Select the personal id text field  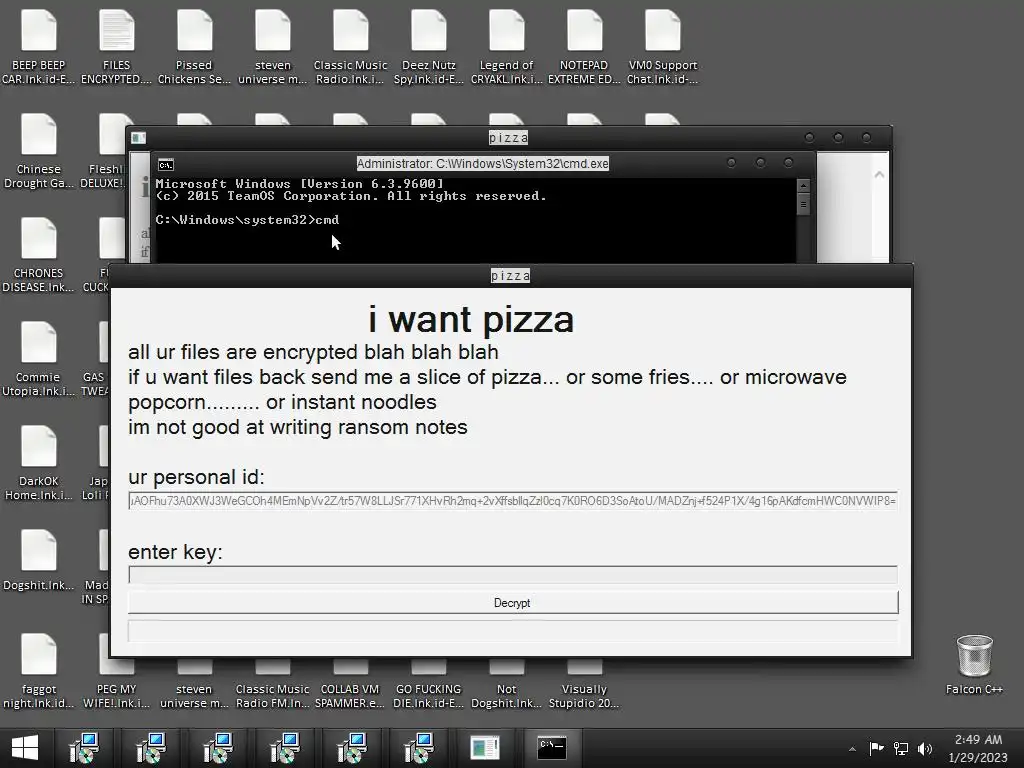pos(513,501)
